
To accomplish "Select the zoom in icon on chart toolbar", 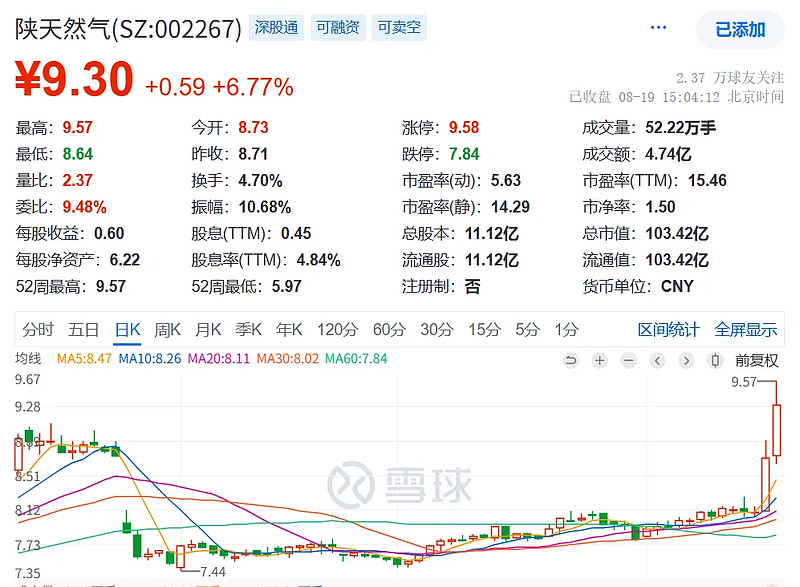I will [598, 360].
